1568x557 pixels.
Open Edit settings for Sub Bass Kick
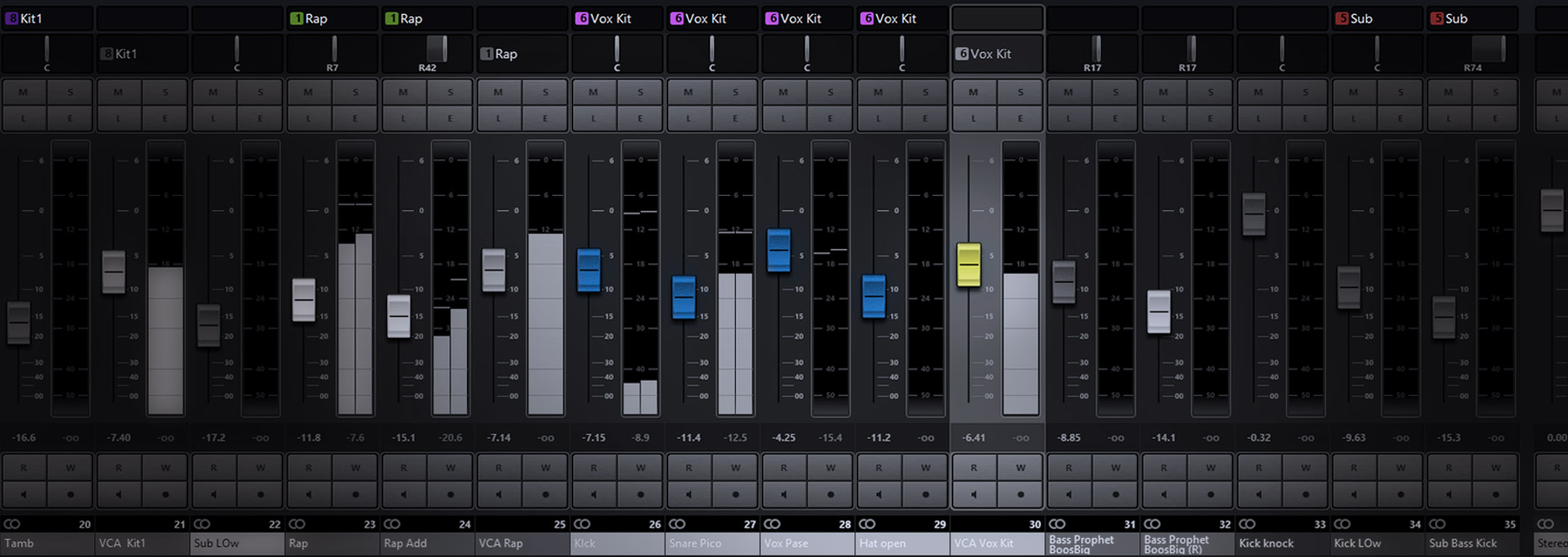tap(1494, 118)
